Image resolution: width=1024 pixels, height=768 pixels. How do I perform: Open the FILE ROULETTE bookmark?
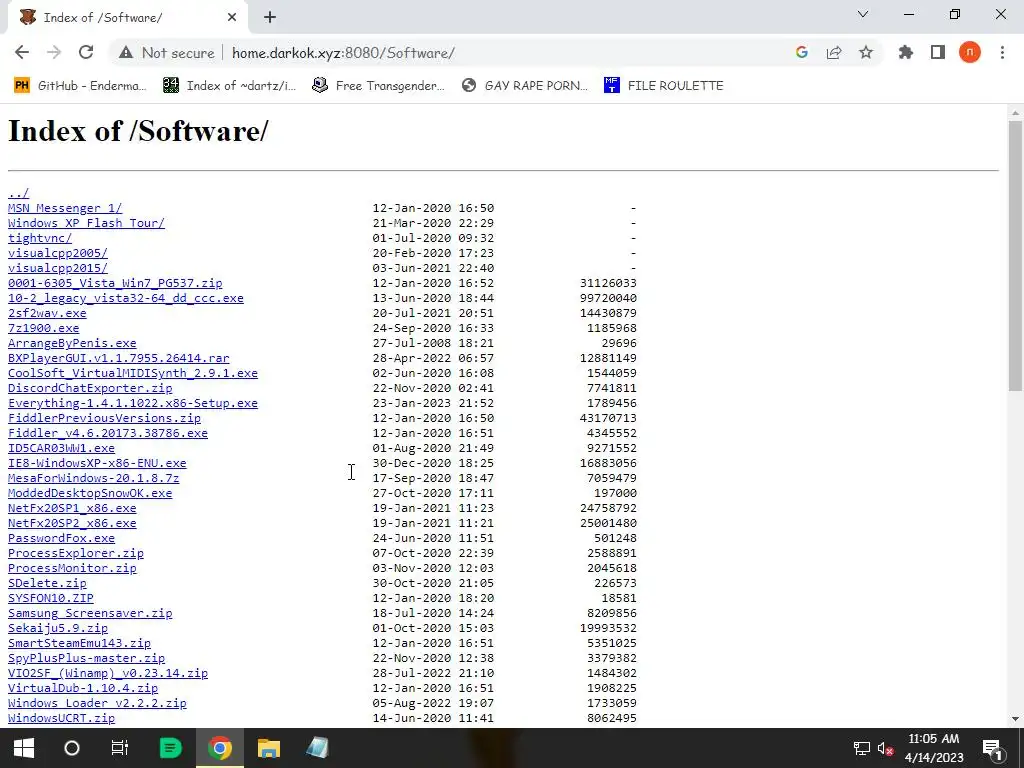click(664, 86)
